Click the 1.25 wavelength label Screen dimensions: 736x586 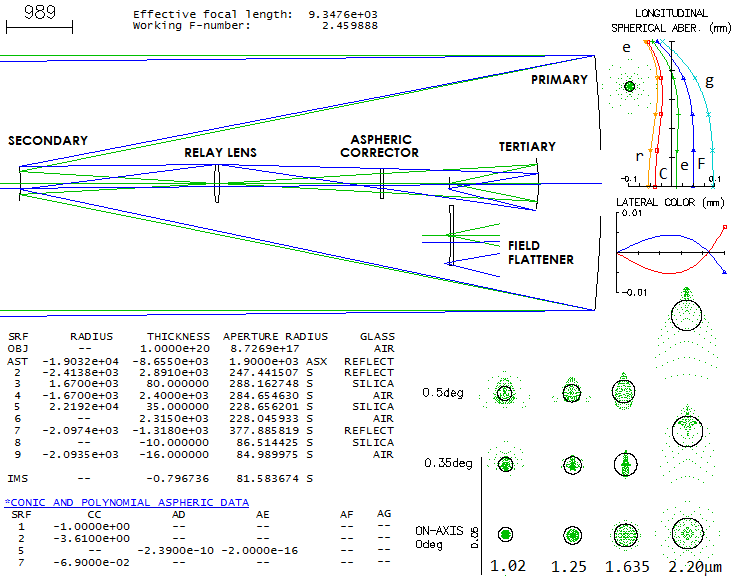(568, 567)
